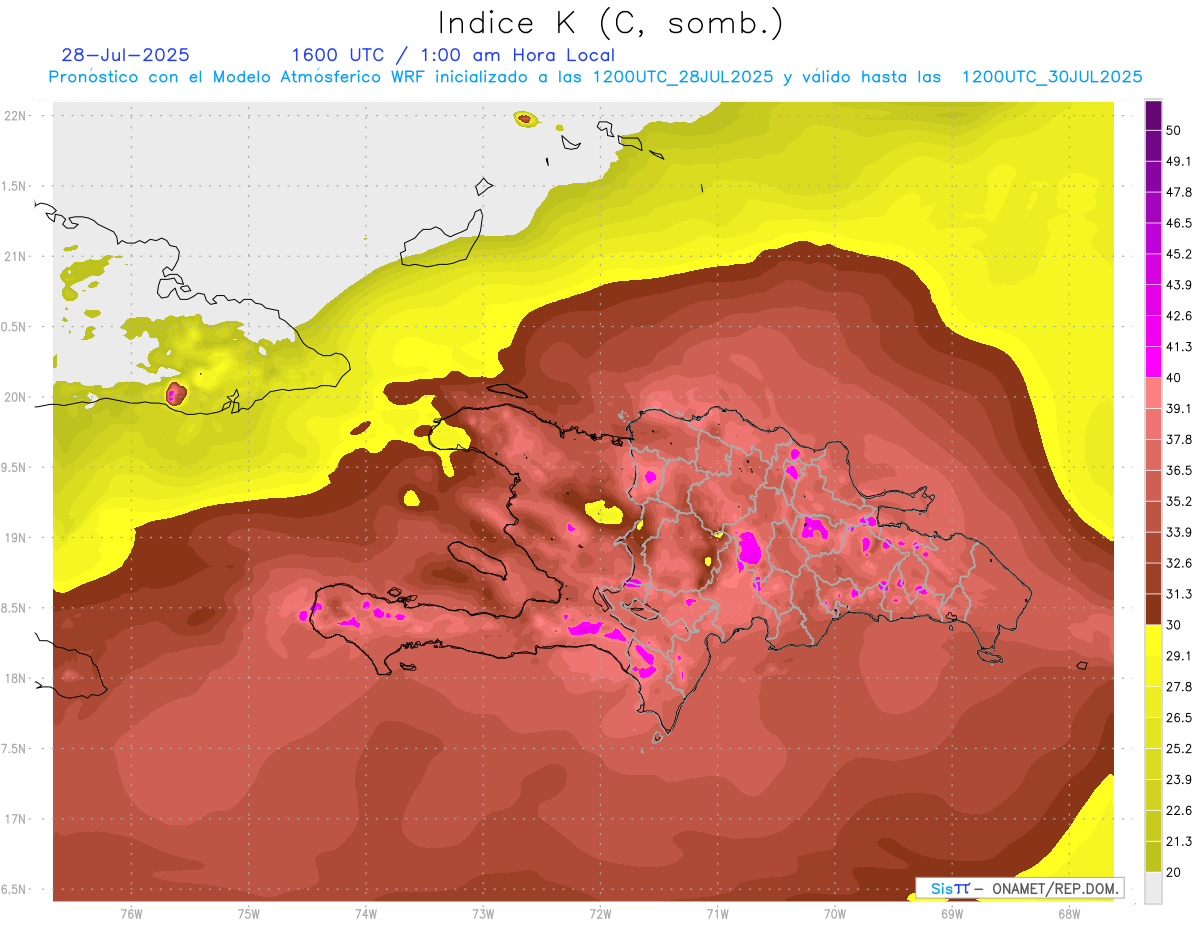Click the 75W longitude label

(x=248, y=913)
